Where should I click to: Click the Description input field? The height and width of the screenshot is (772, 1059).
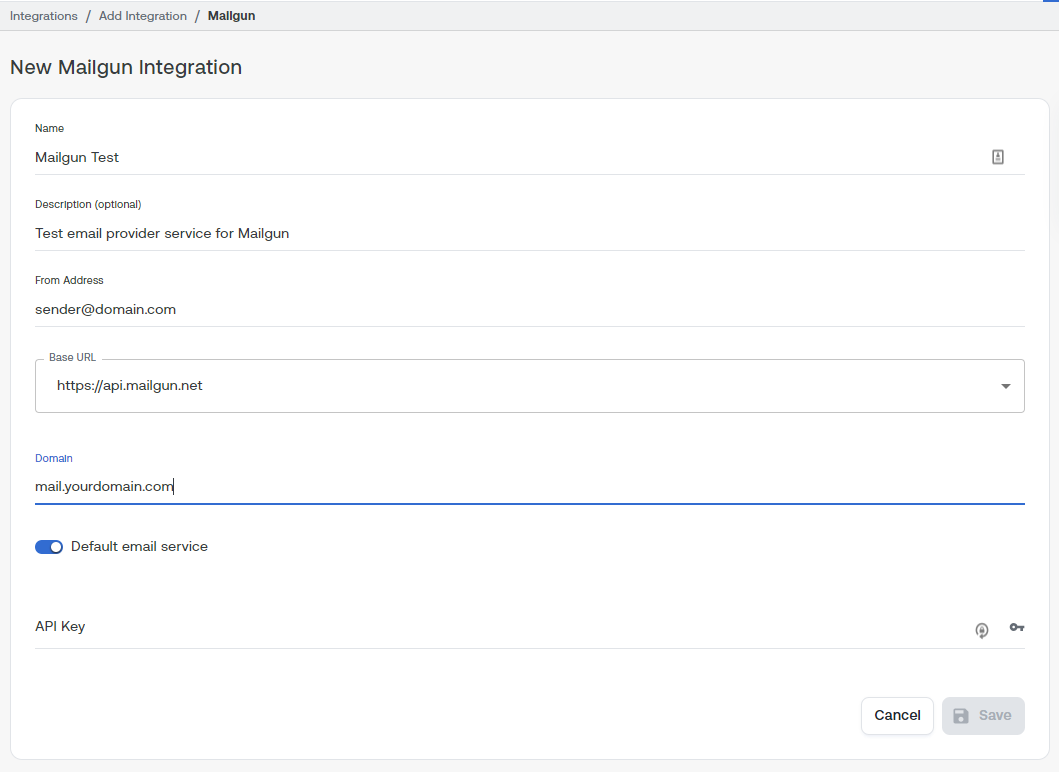[530, 233]
